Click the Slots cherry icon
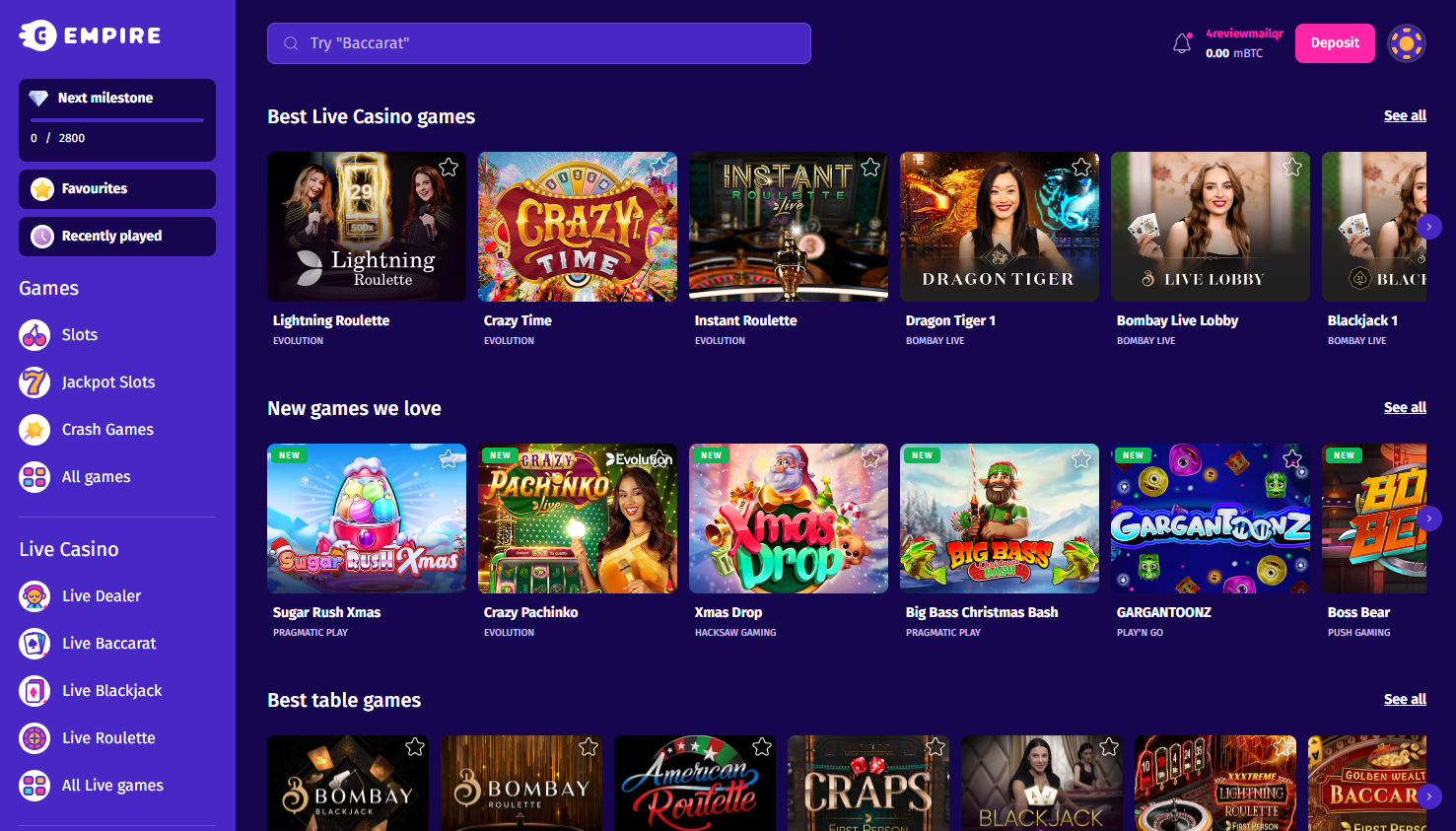 coord(35,335)
